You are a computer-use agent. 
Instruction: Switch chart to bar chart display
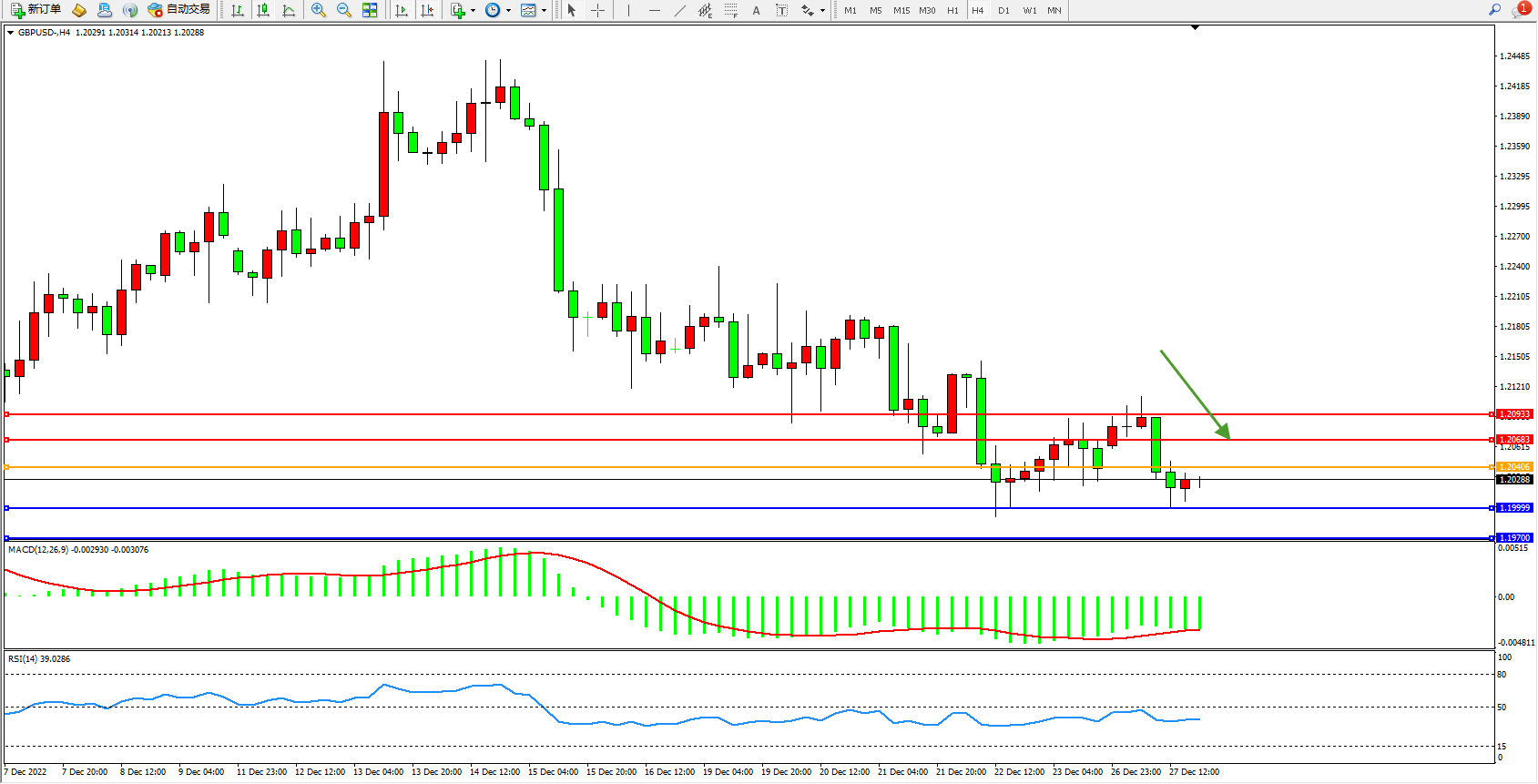click(238, 10)
